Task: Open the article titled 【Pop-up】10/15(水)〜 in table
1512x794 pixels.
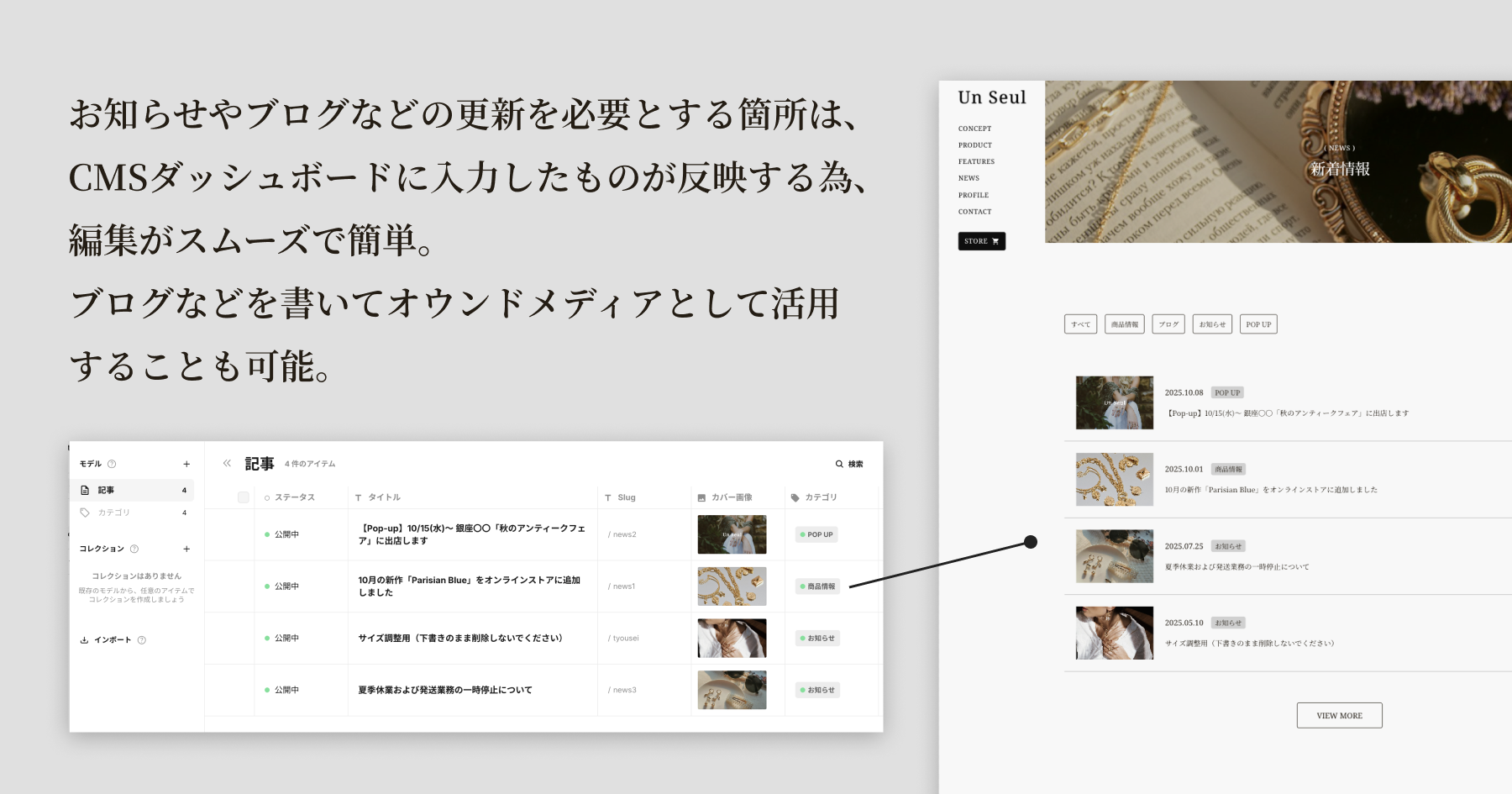Action: point(472,534)
